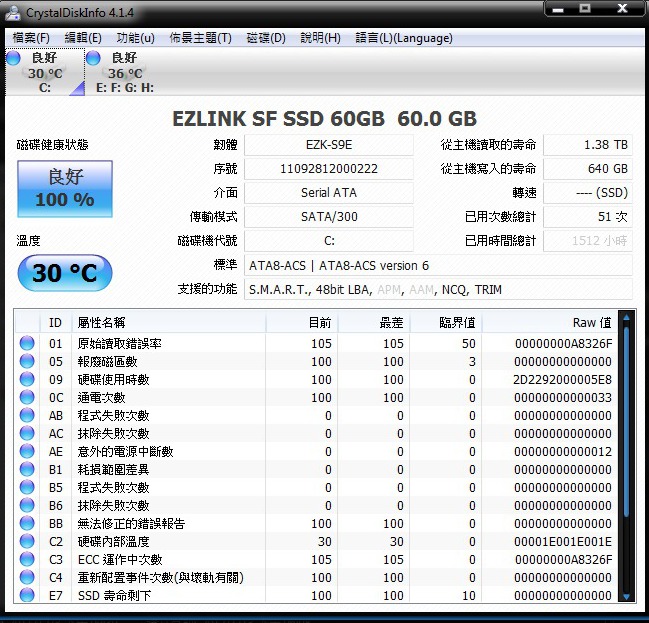Click the status orb for attribute AB
This screenshot has width=649, height=623.
tap(27, 415)
